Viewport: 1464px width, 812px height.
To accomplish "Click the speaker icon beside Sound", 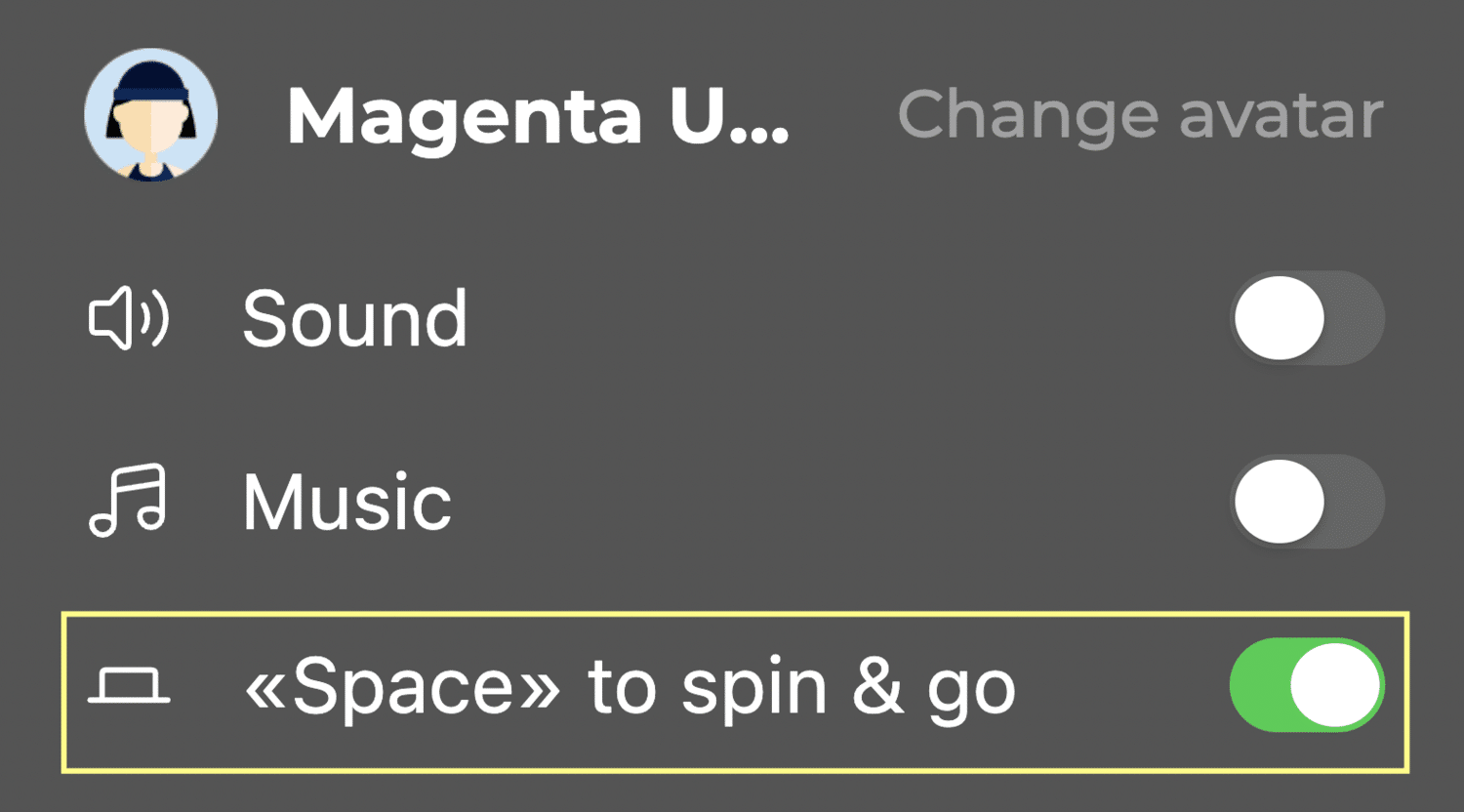I will point(128,318).
